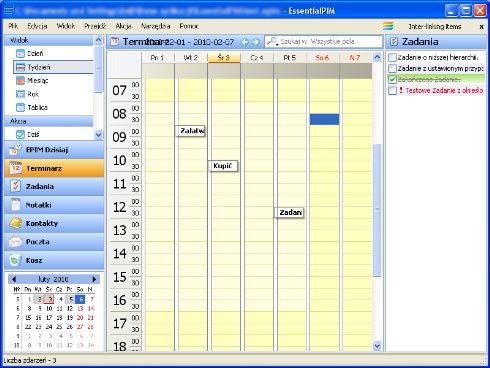The height and width of the screenshot is (368, 490).
Task: Open the Notatki module
Action: tap(54, 205)
